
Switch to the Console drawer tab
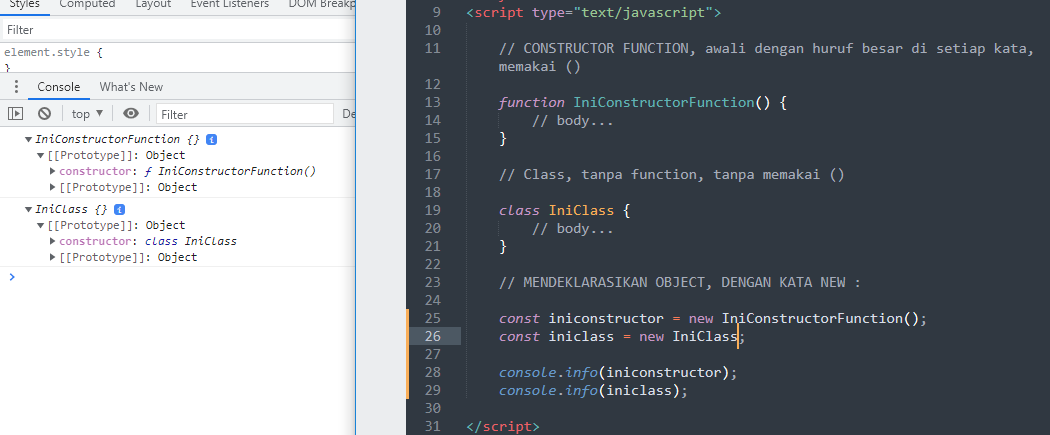(58, 87)
